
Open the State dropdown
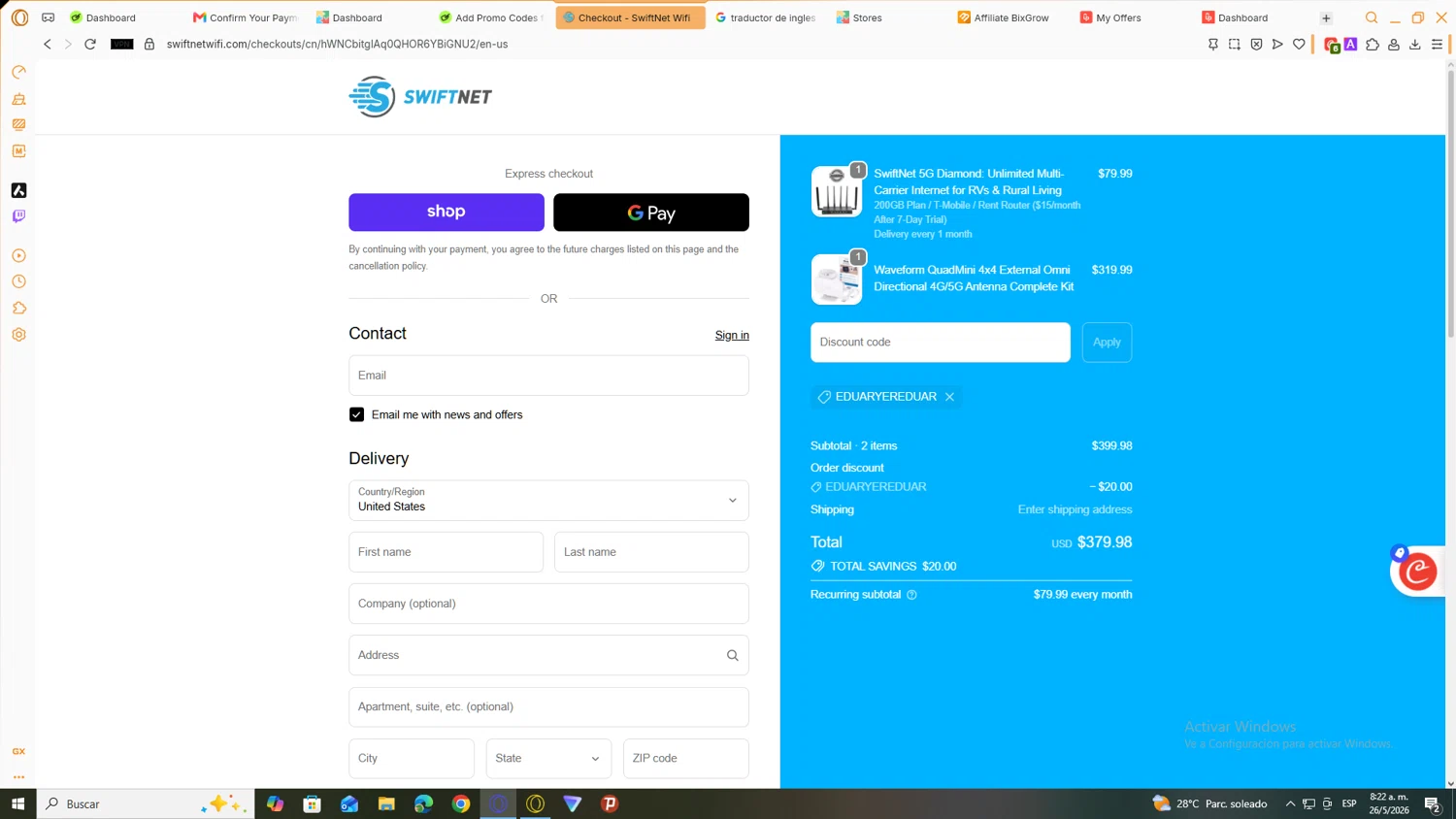548,758
